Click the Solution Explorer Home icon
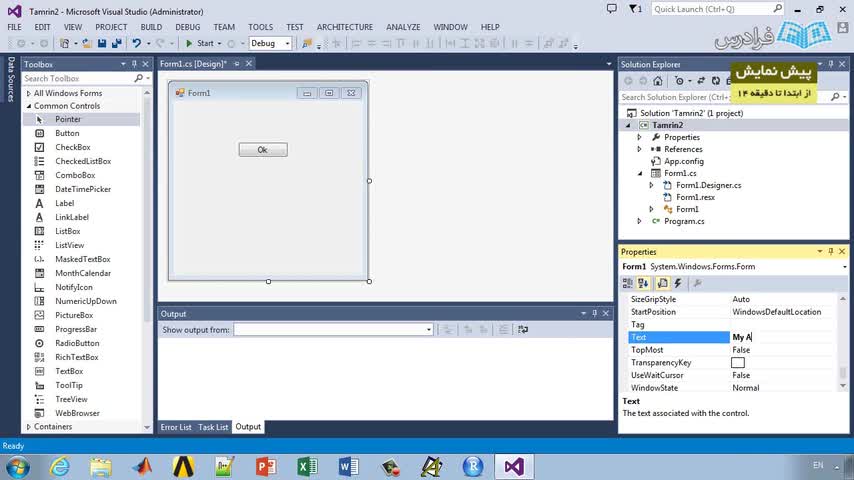 658,81
